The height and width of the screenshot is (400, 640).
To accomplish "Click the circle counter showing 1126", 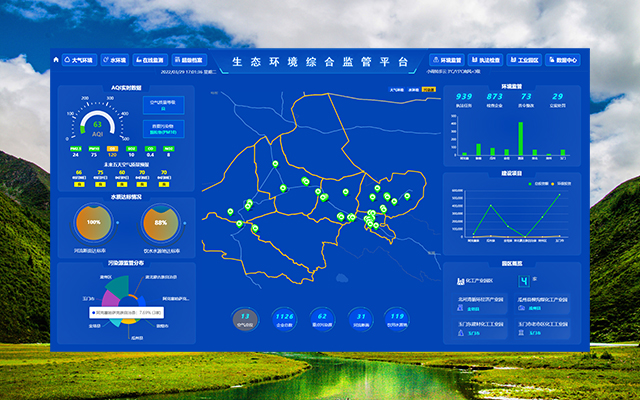I will click(x=283, y=318).
